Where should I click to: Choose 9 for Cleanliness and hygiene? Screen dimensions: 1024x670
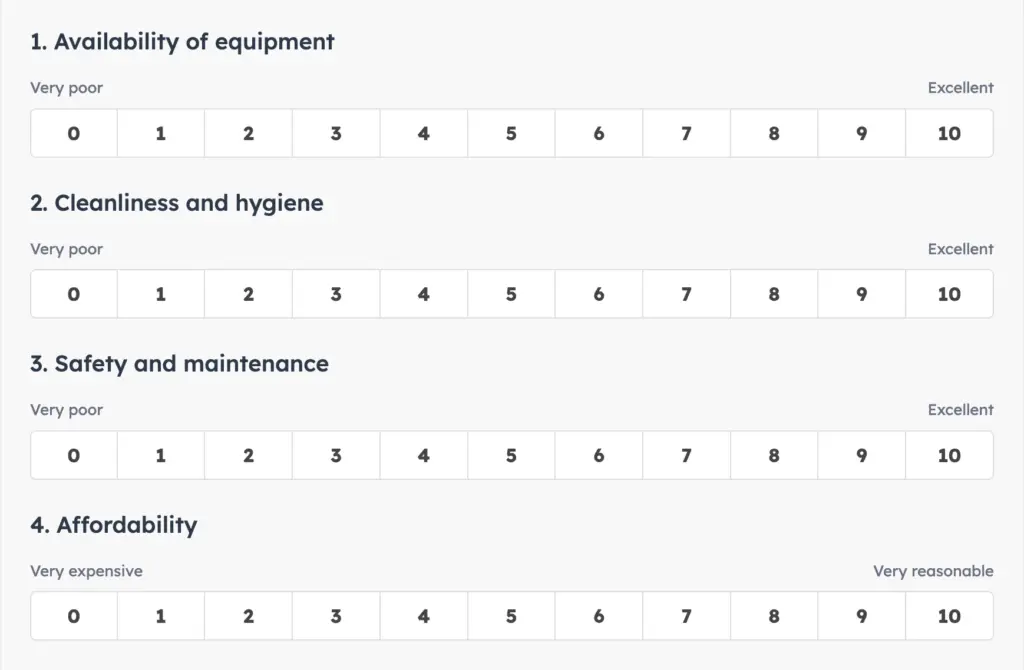[862, 294]
